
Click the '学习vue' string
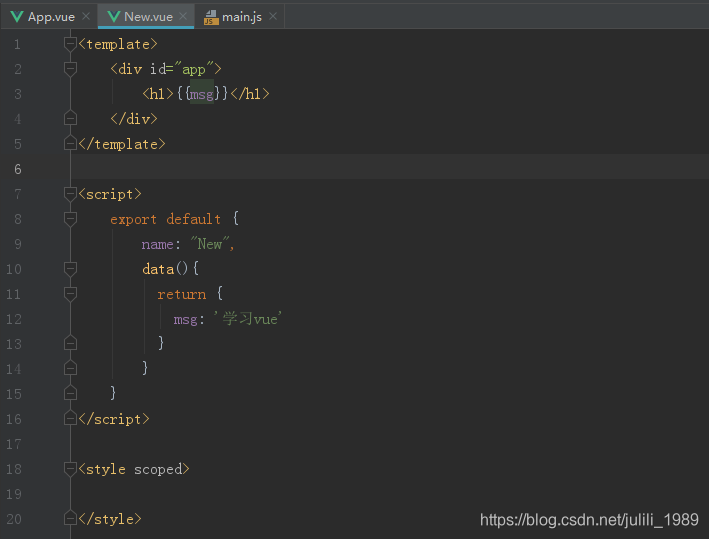pyautogui.click(x=248, y=319)
